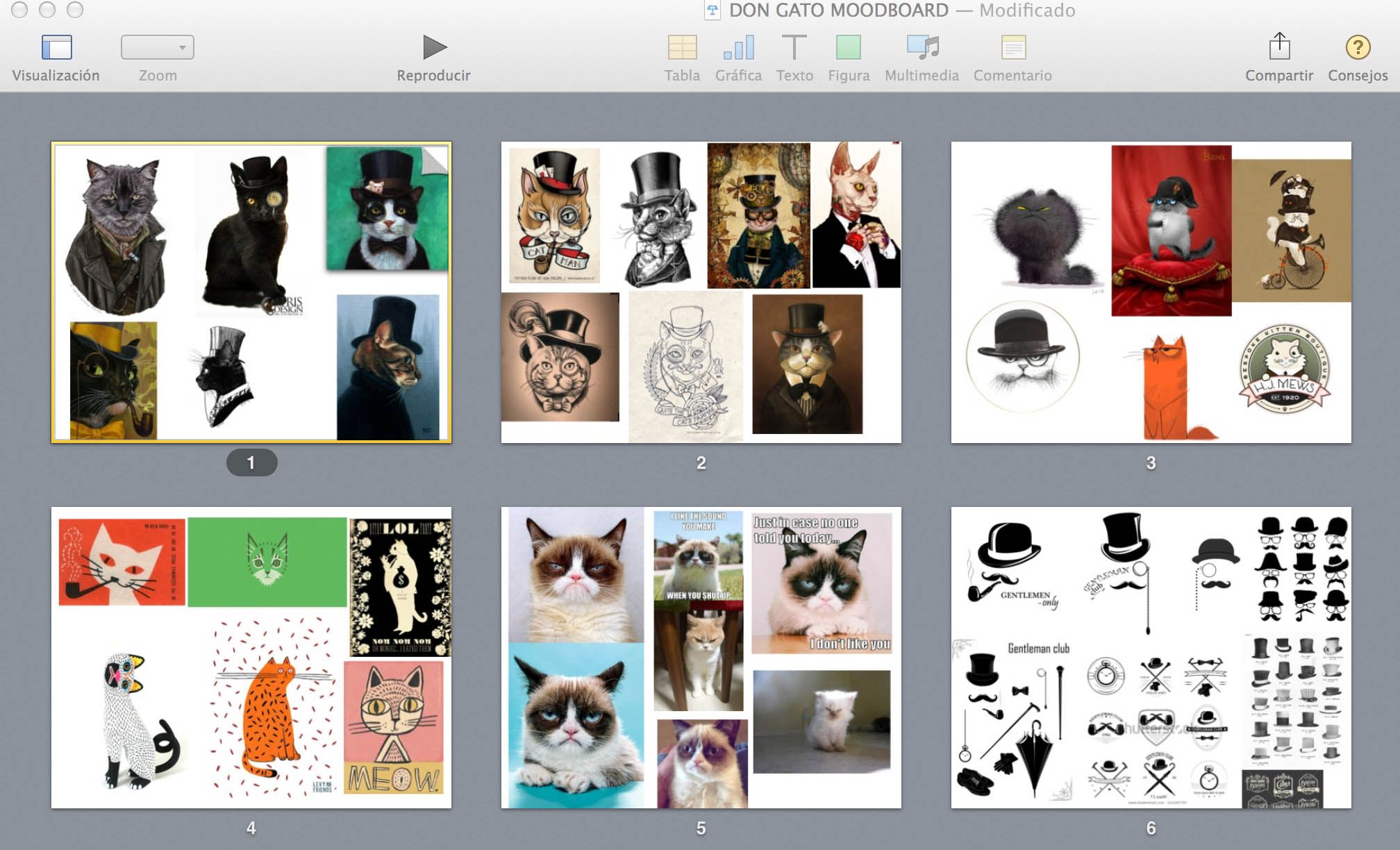Image resolution: width=1400 pixels, height=850 pixels.
Task: Select slide 2 with top-hat cat illustrations
Action: [701, 292]
